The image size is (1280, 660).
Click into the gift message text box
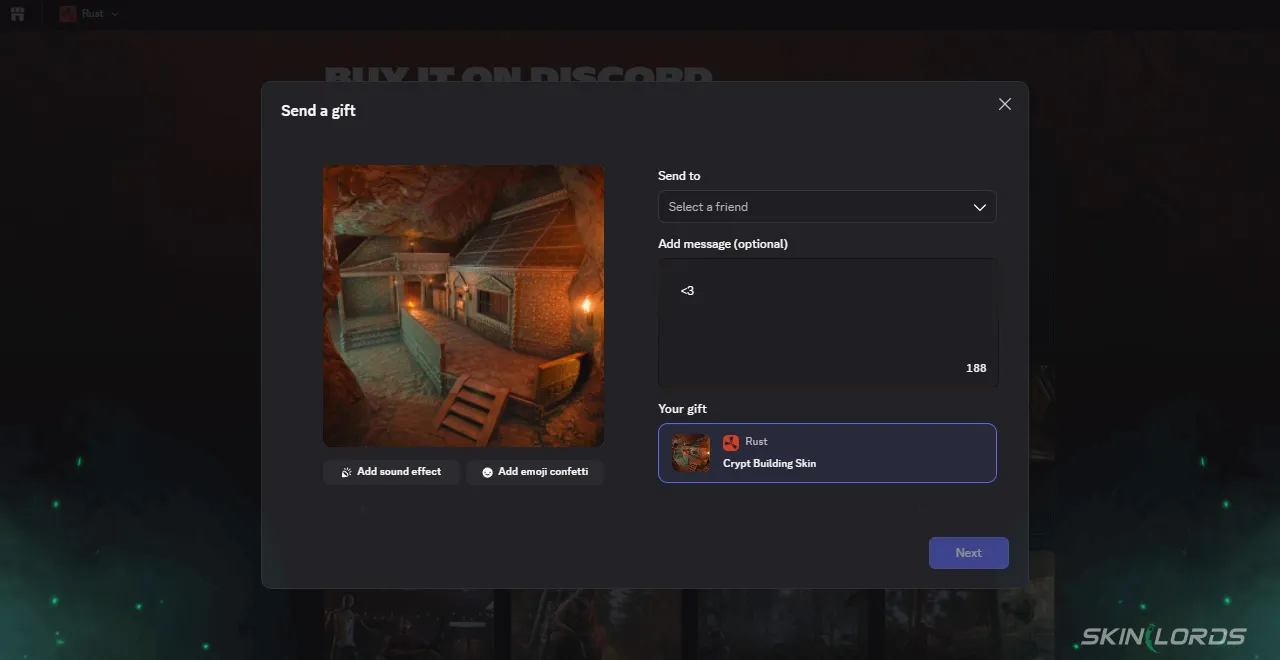click(x=828, y=323)
